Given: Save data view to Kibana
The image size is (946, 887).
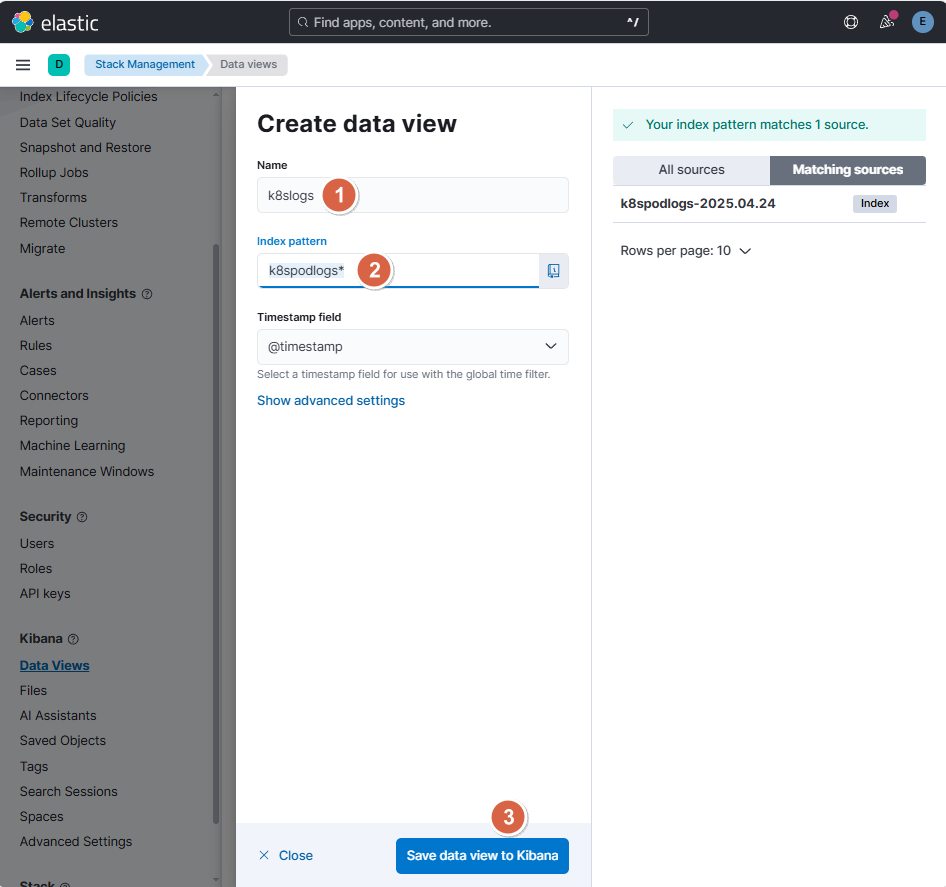Looking at the screenshot, I should pos(482,856).
